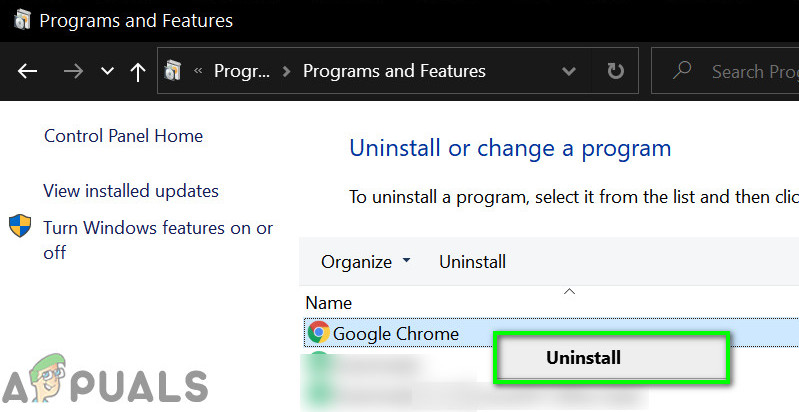Screen dimensions: 799x412
Task: Click the Back navigation arrow
Action: 27,71
